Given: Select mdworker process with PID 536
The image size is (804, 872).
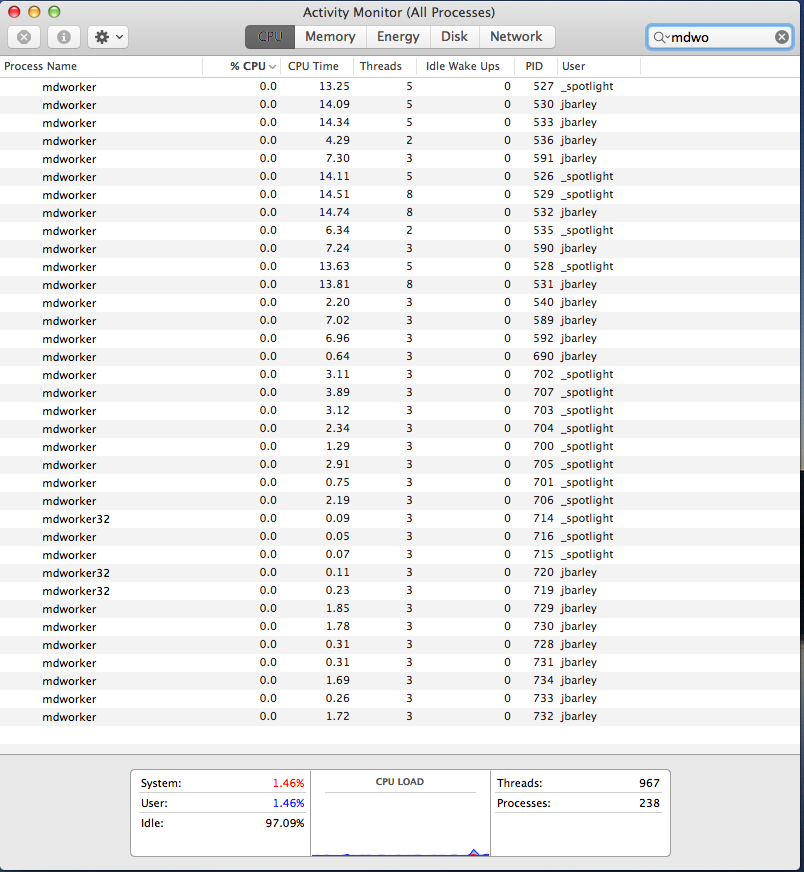Looking at the screenshot, I should click(x=400, y=141).
